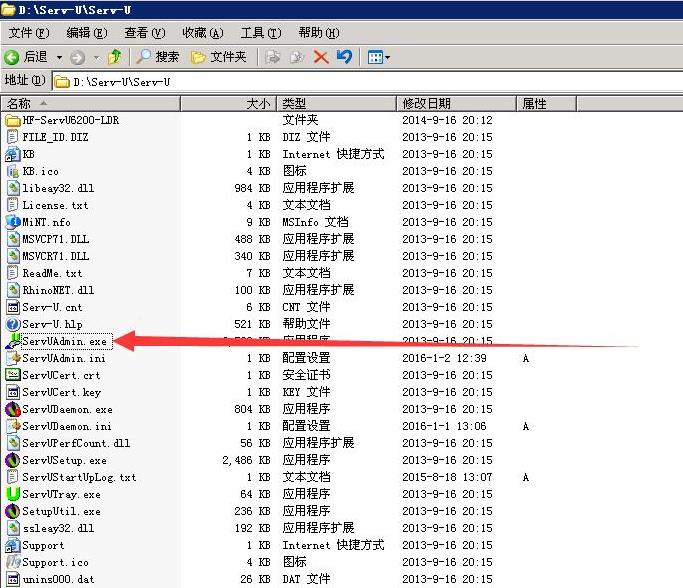The image size is (683, 588).
Task: Select the Serv-U.hlp help file icon
Action: tap(13, 324)
